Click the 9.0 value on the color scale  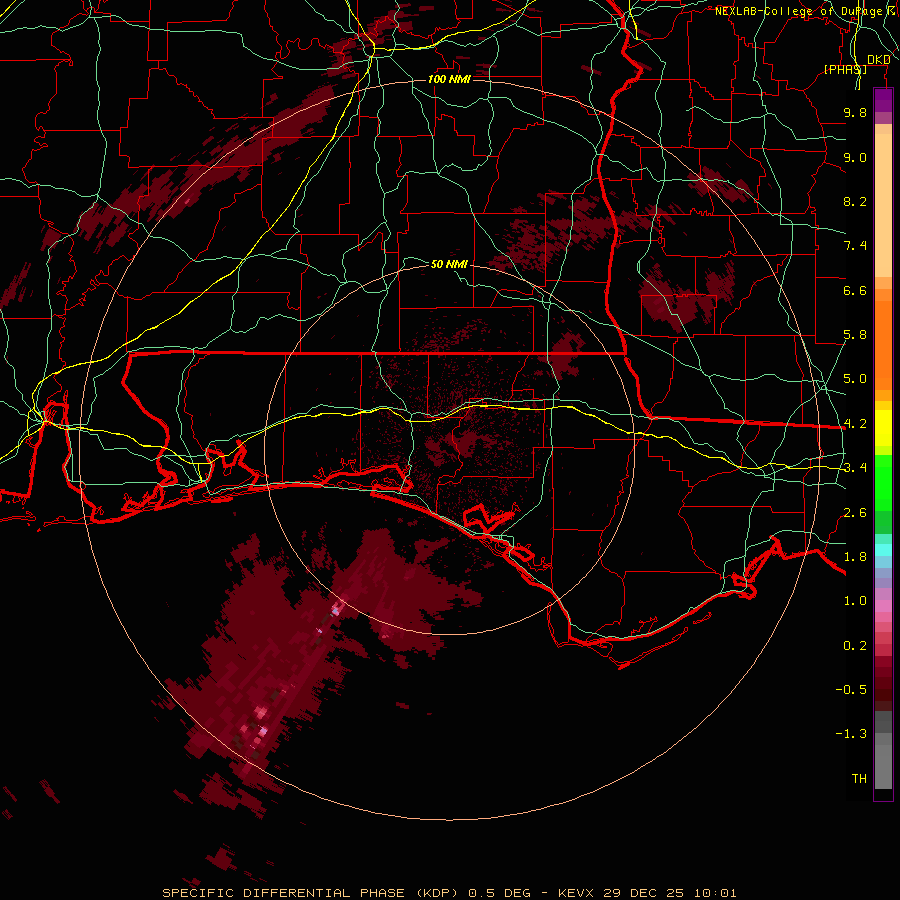(855, 157)
